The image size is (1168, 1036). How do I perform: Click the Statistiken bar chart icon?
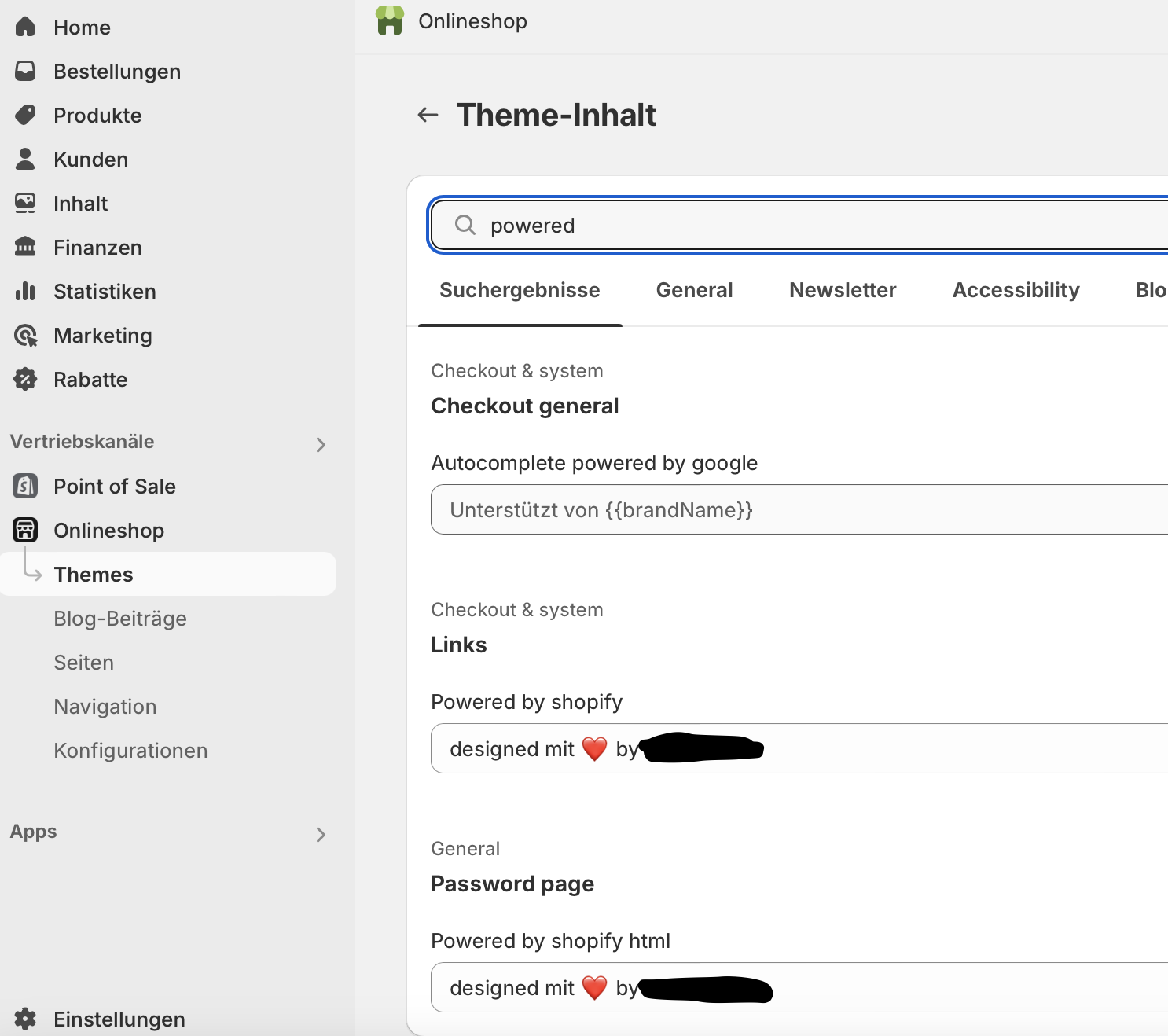pyautogui.click(x=25, y=291)
